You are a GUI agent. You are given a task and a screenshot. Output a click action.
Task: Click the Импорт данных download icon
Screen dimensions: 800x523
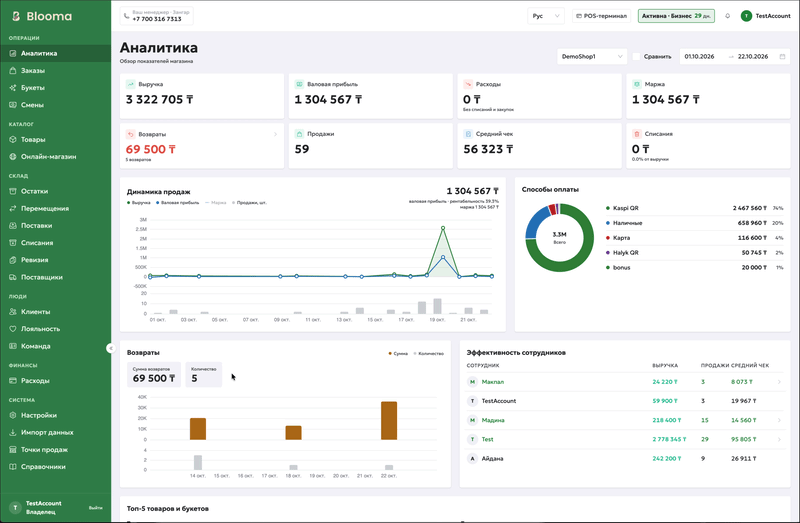13,432
